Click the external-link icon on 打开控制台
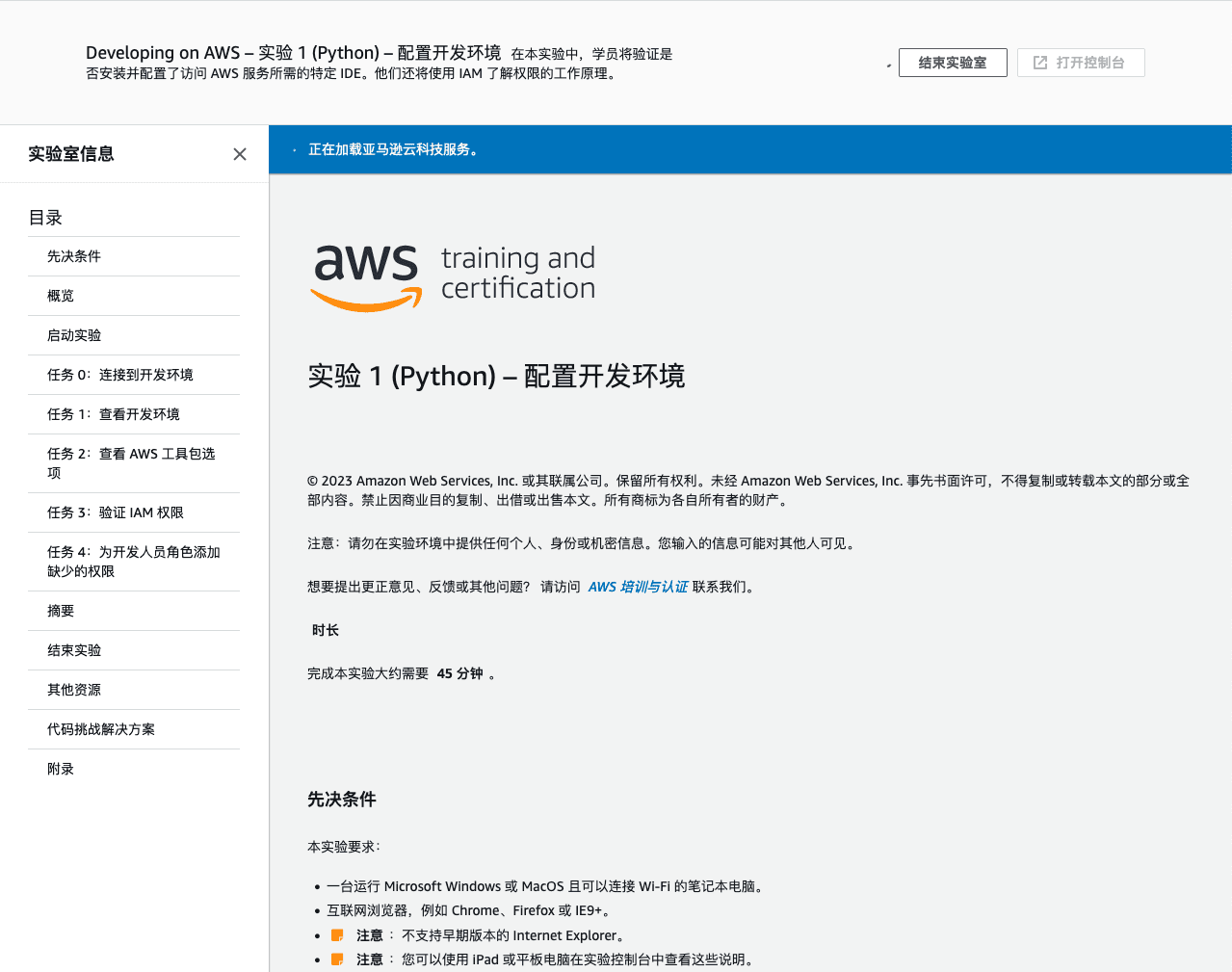This screenshot has height=972, width=1232. [x=1040, y=63]
